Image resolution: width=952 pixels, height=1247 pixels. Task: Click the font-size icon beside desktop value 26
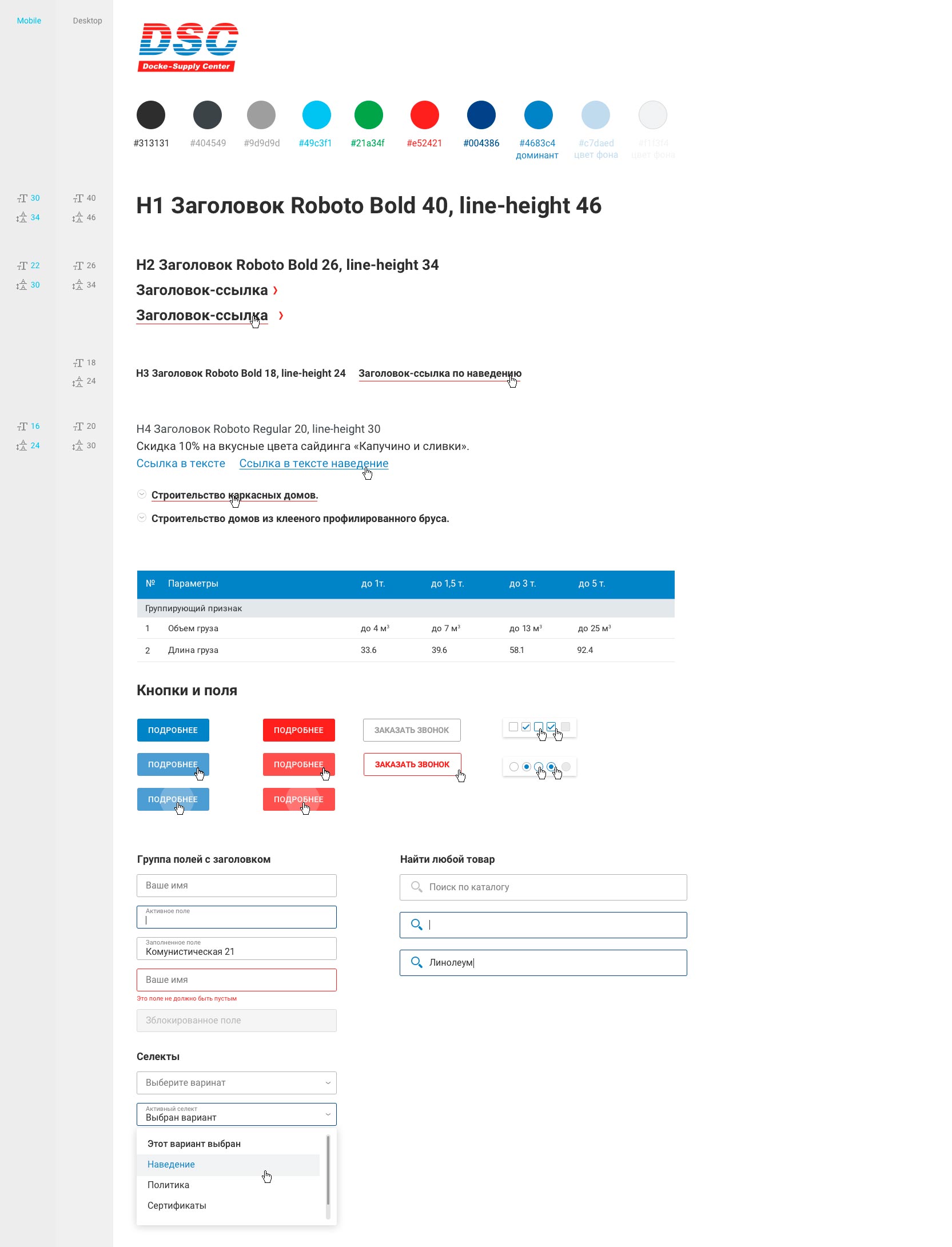pos(78,266)
